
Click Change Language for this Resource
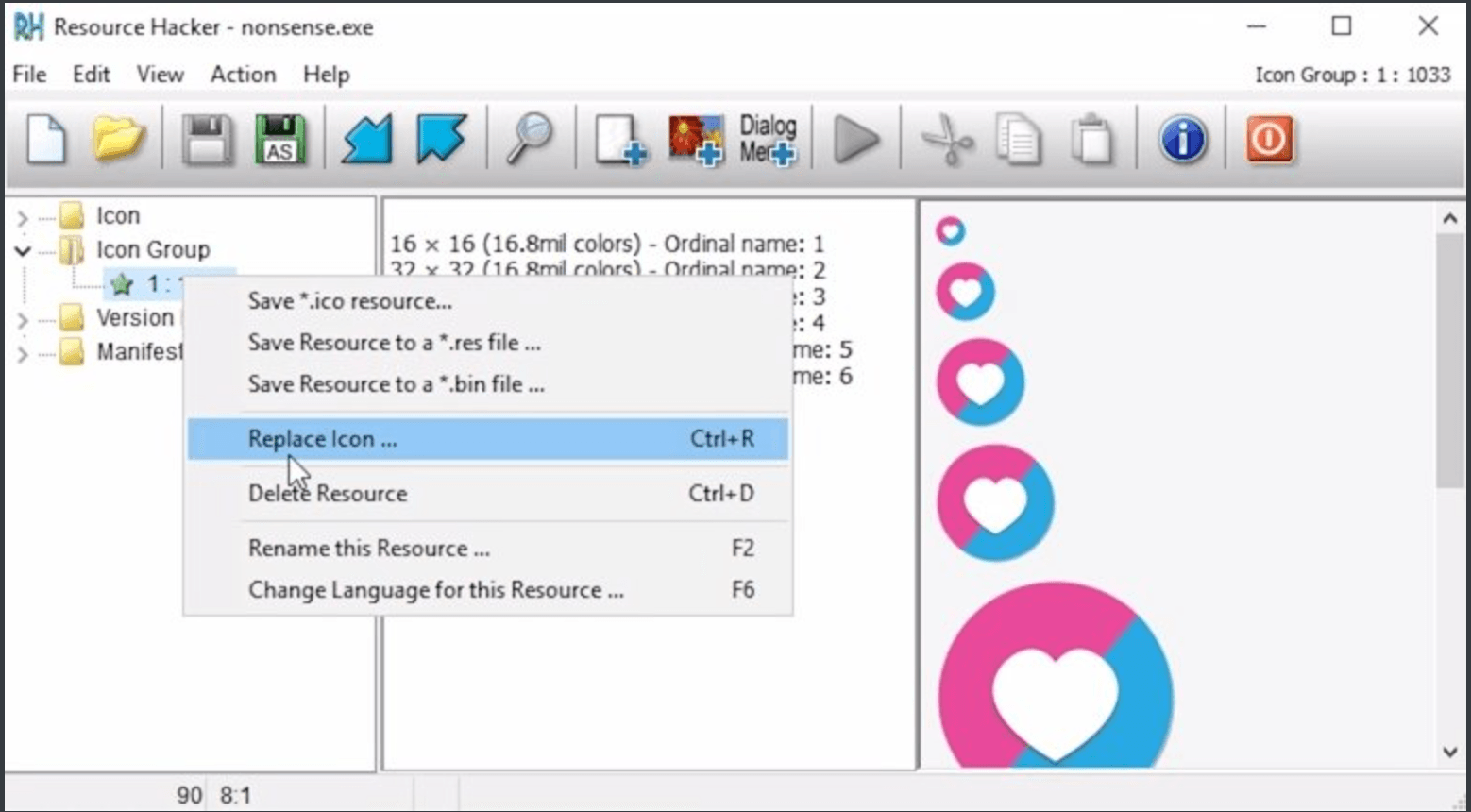[435, 590]
